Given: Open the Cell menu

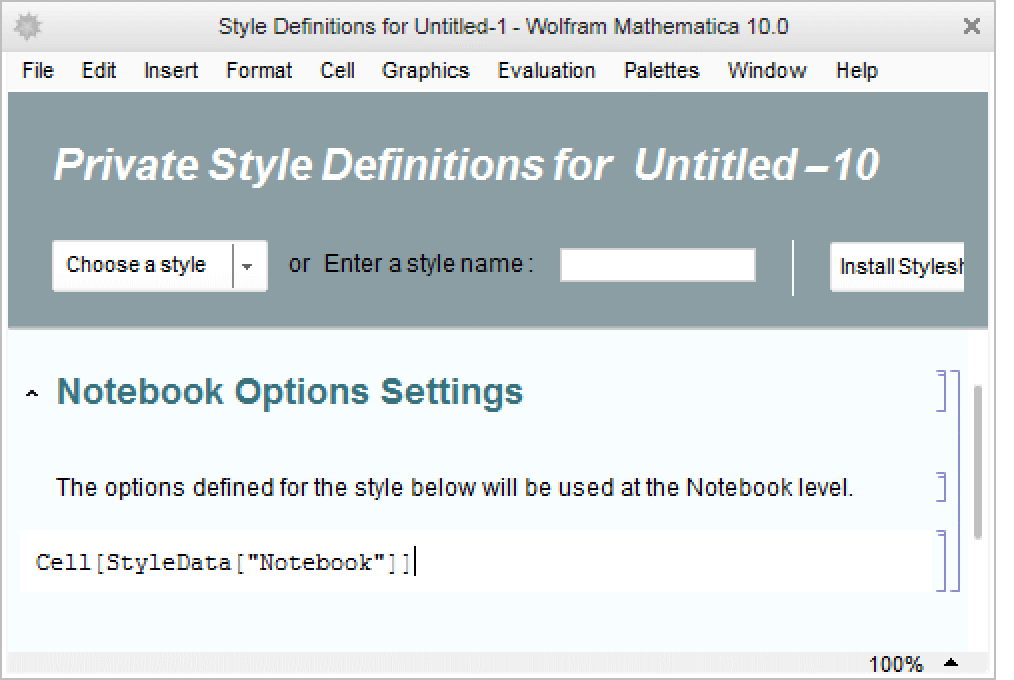Looking at the screenshot, I should tap(337, 71).
